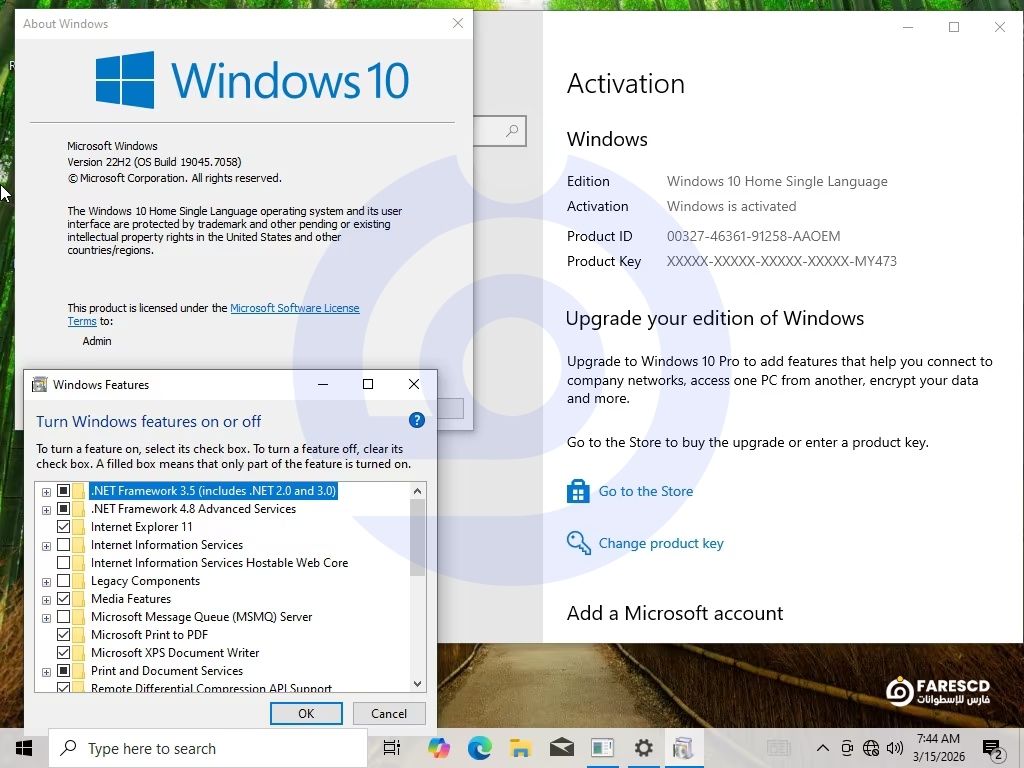This screenshot has height=768, width=1024.
Task: Expand the Media Features tree node
Action: tap(46, 599)
